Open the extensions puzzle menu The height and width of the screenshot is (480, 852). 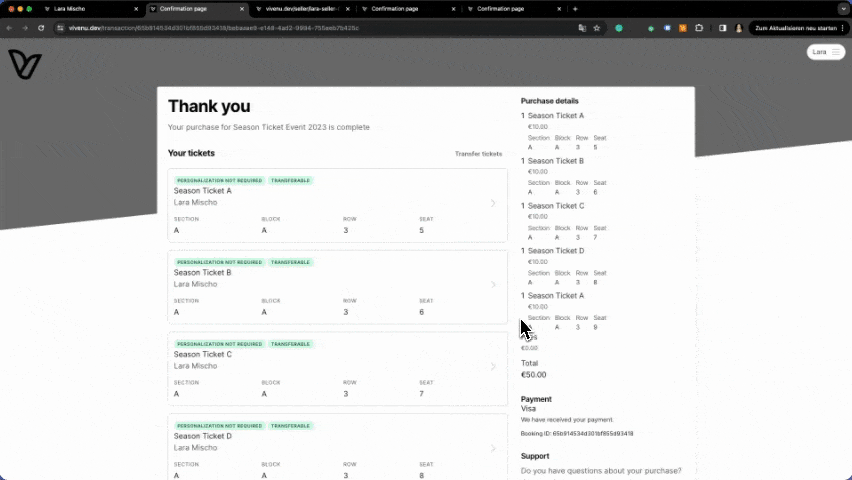tap(699, 28)
